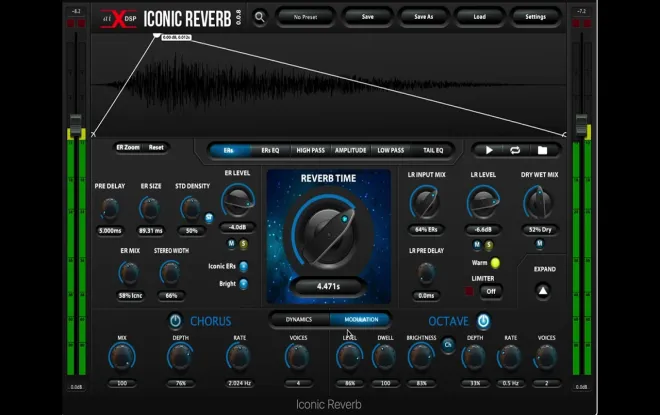This screenshot has height=415, width=660.
Task: Open the Settings button
Action: coord(535,17)
